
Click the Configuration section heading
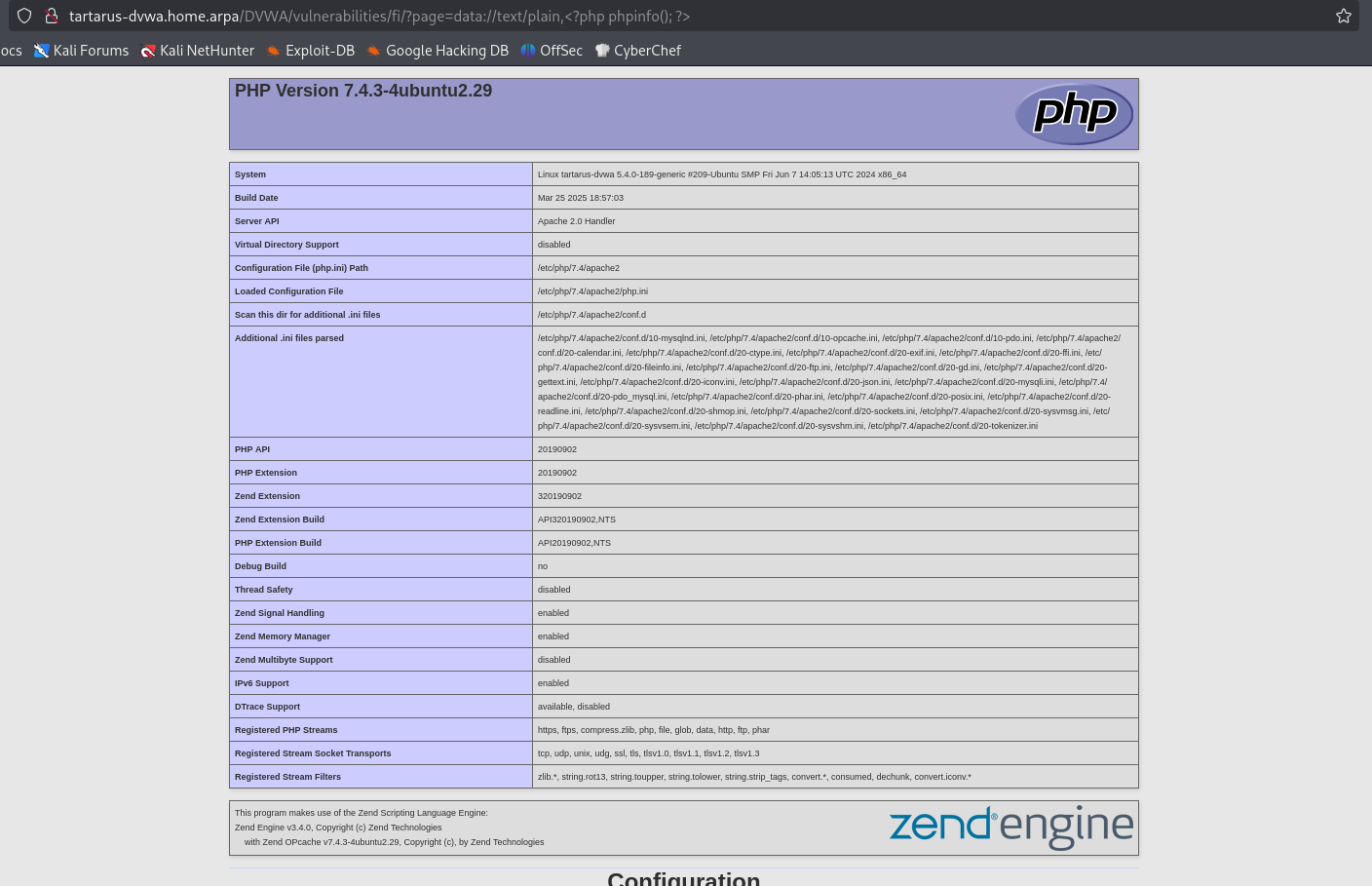click(683, 878)
